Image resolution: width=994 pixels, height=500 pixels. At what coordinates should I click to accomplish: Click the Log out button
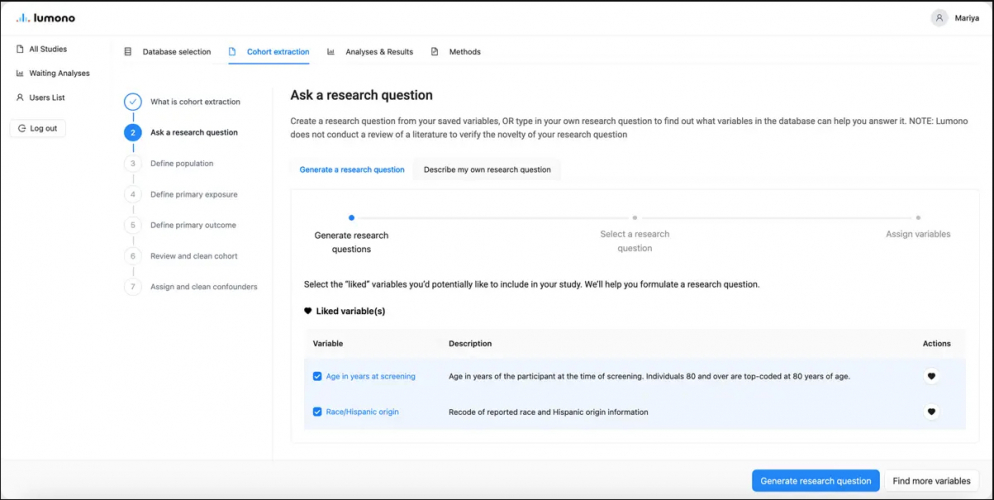click(x=37, y=128)
